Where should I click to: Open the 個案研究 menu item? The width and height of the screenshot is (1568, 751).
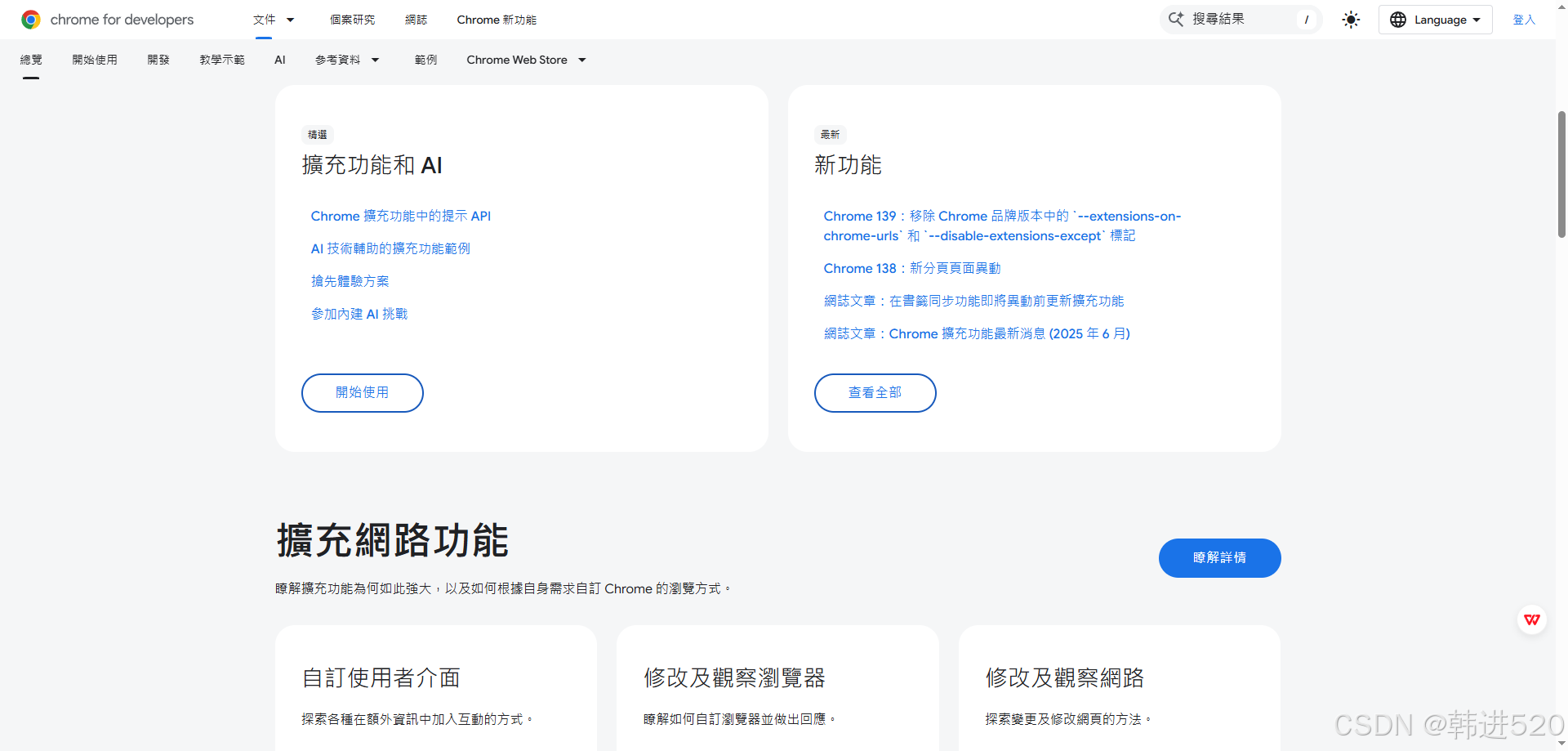click(x=352, y=20)
